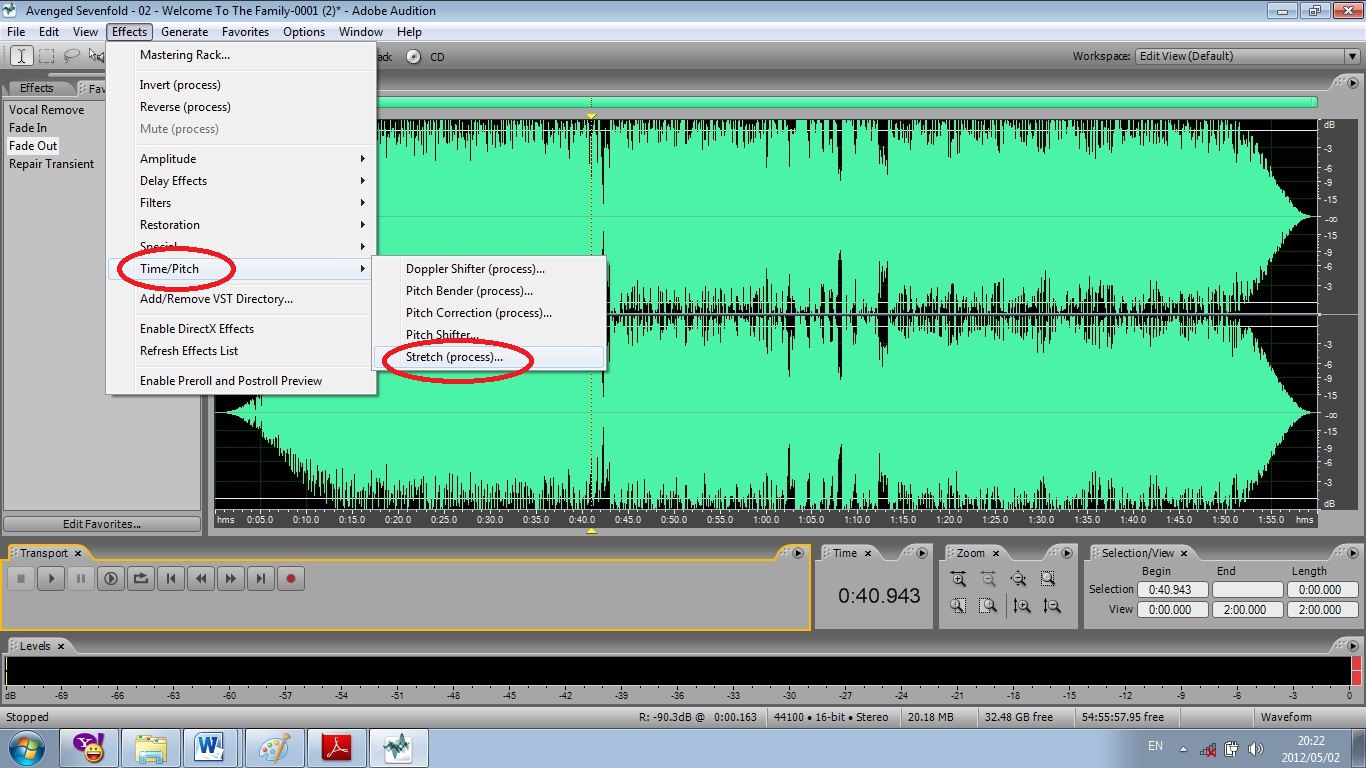Zoom to right edge of selection

988,606
